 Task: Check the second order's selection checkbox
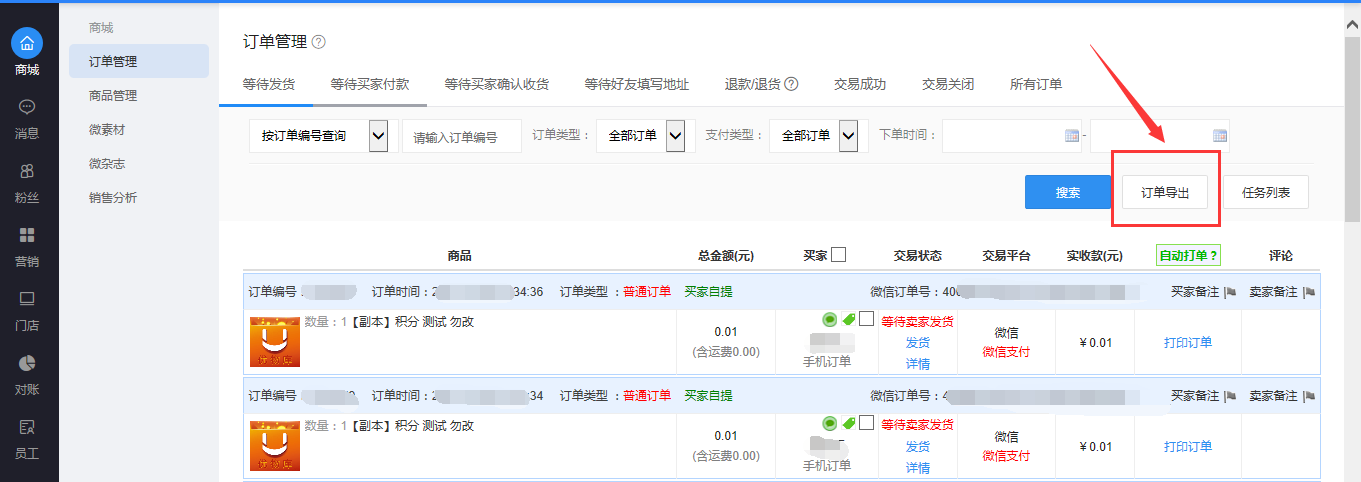866,423
